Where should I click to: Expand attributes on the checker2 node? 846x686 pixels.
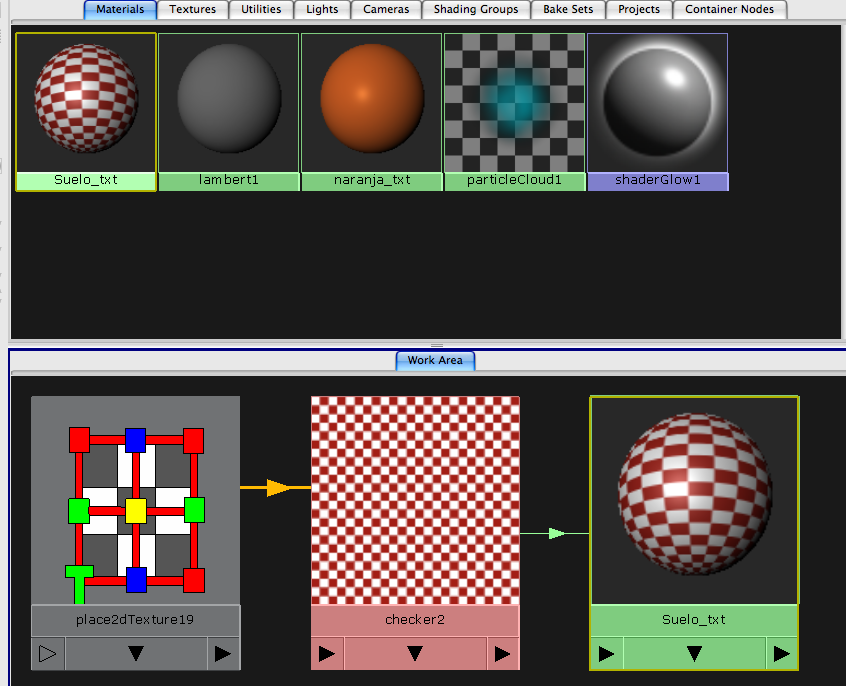pos(414,653)
